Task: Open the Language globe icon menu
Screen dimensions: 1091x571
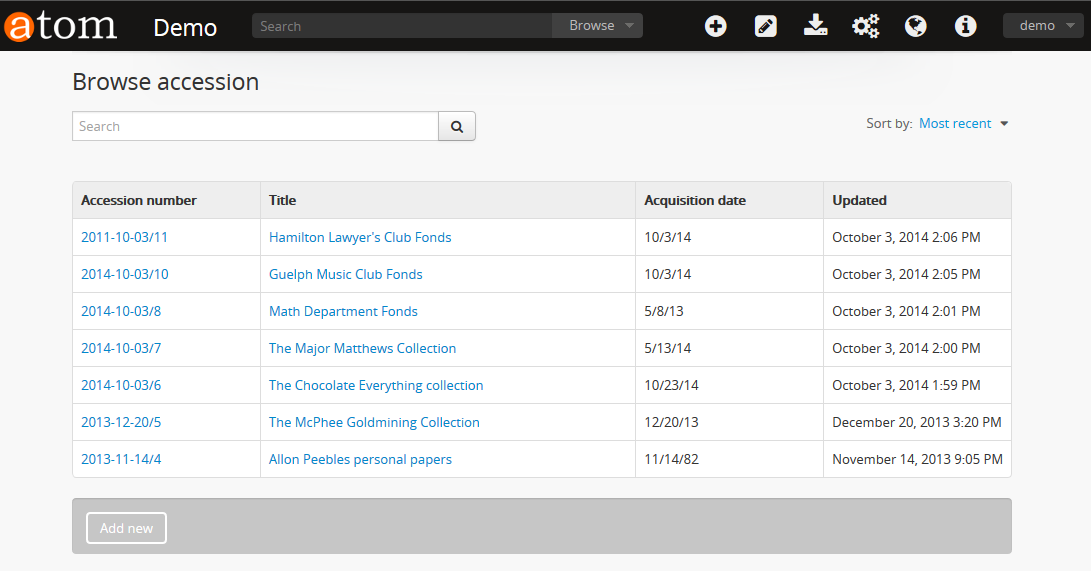Action: (915, 26)
